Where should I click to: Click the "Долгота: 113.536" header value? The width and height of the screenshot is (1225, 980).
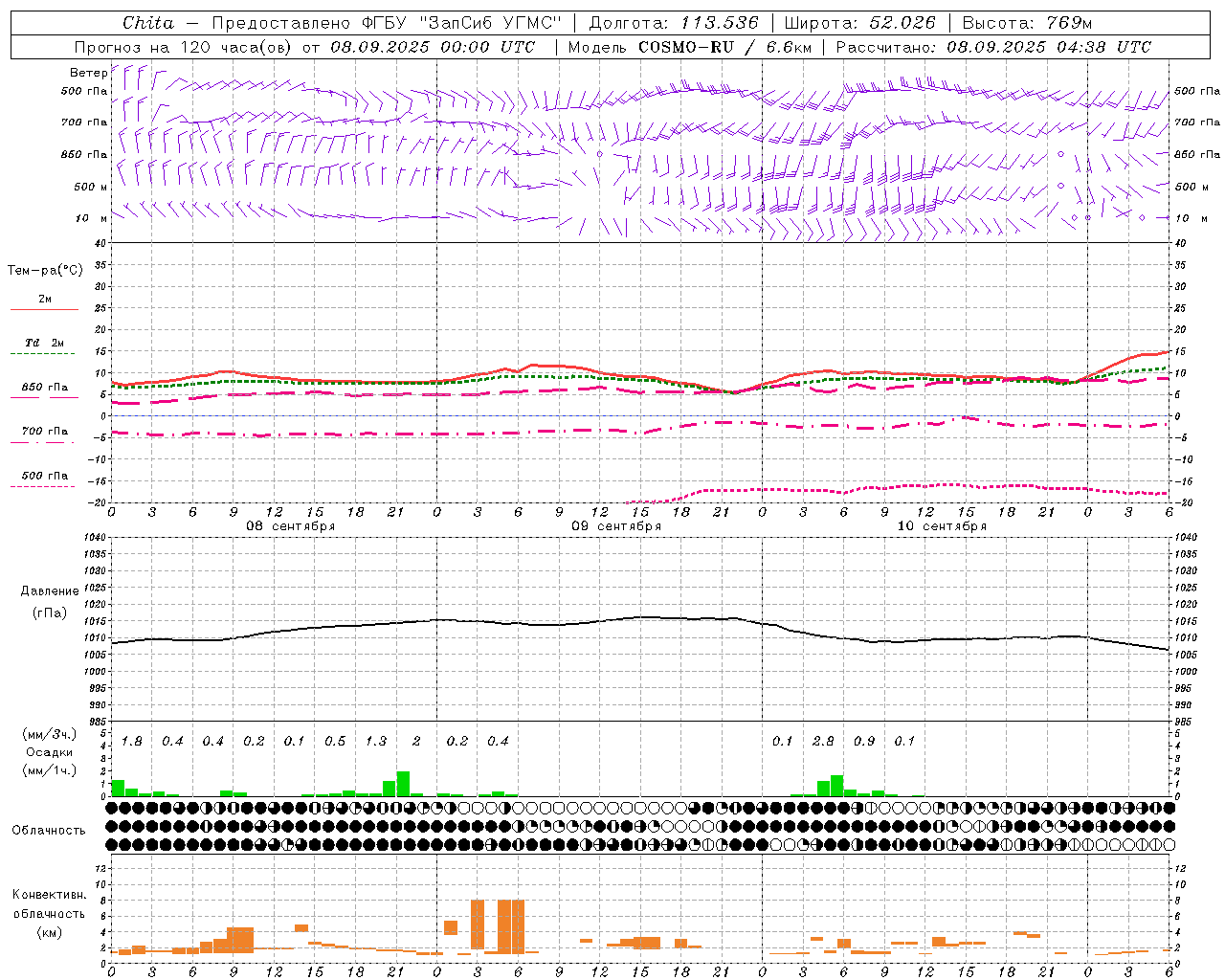pyautogui.click(x=674, y=23)
